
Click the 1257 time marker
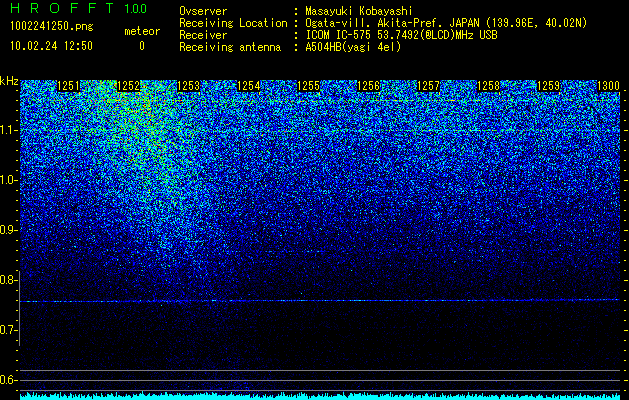(x=428, y=86)
